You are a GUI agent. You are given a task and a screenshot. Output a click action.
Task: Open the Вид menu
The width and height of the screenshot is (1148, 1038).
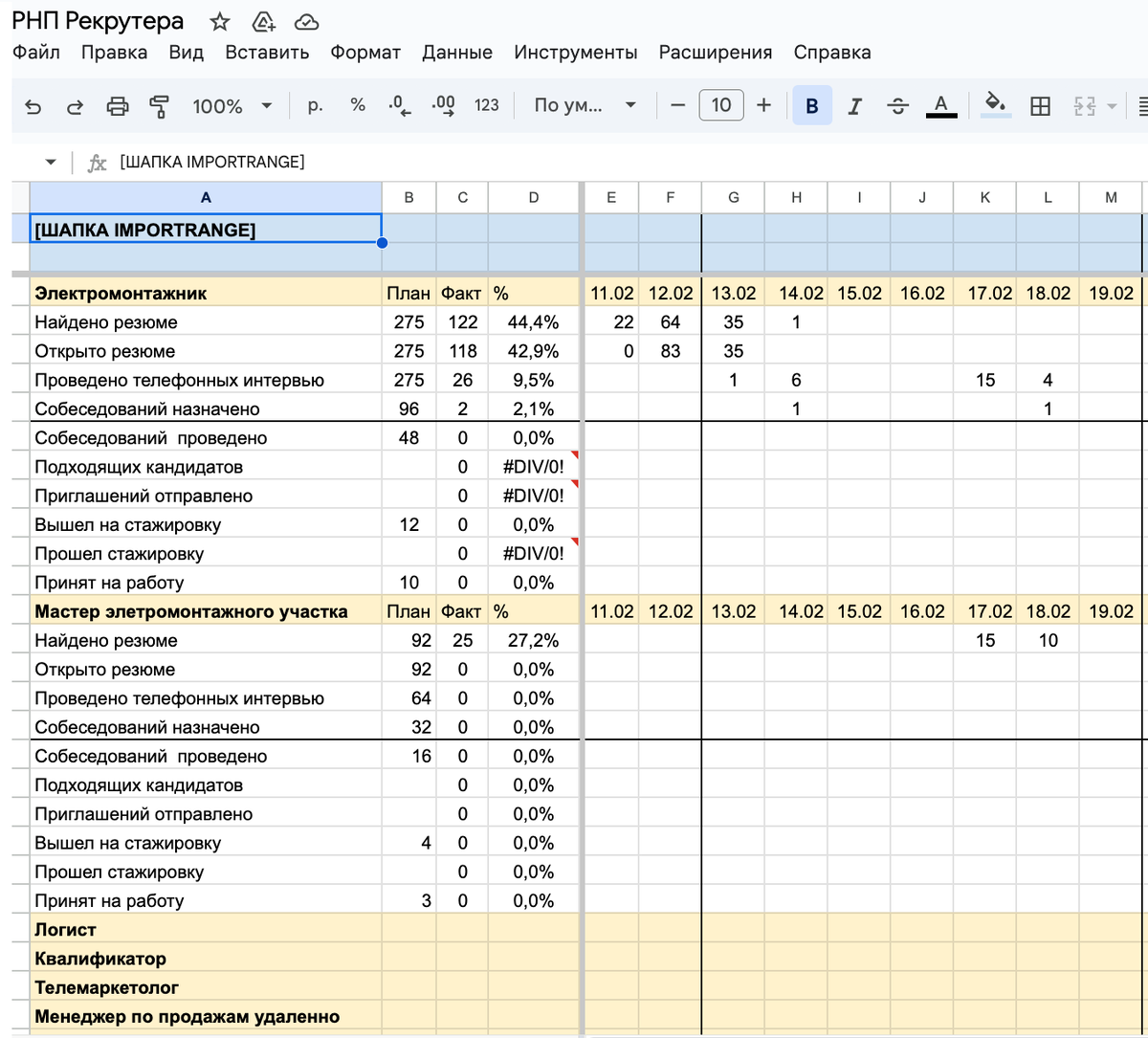[x=187, y=53]
